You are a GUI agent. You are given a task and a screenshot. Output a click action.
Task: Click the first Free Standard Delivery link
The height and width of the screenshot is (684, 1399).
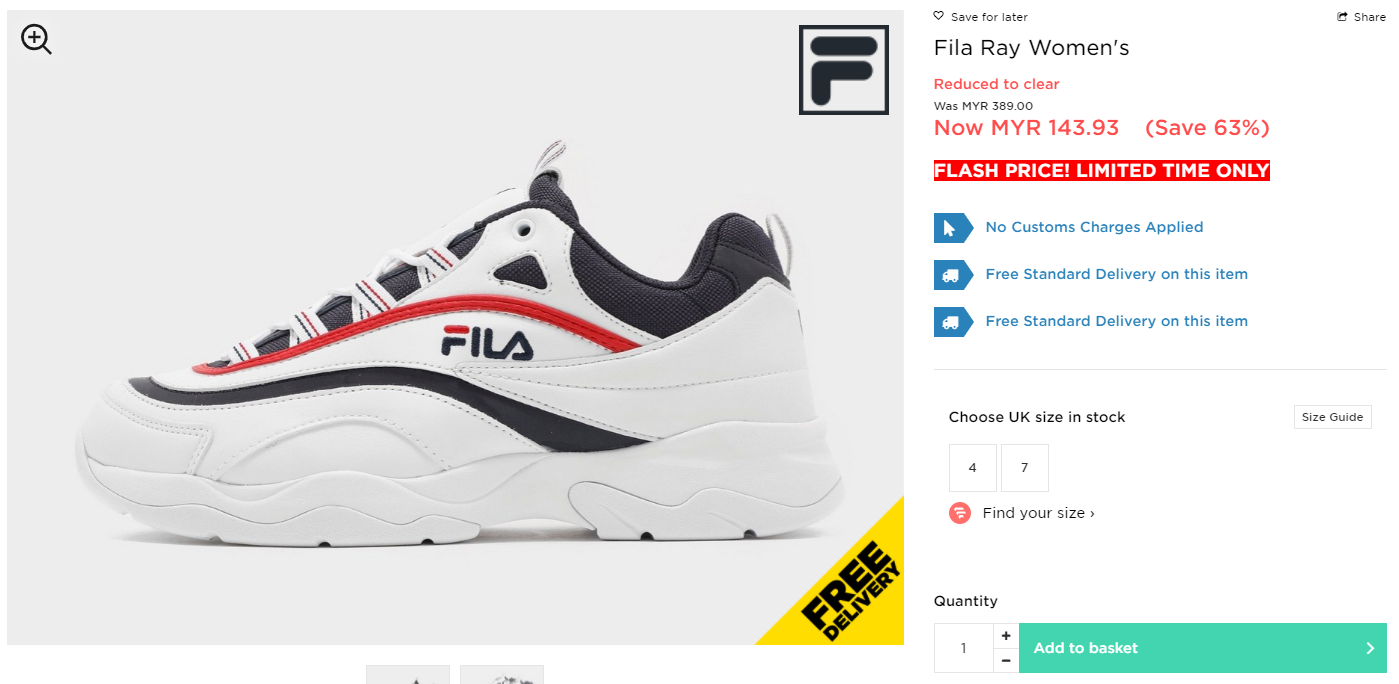pyautogui.click(x=1116, y=274)
